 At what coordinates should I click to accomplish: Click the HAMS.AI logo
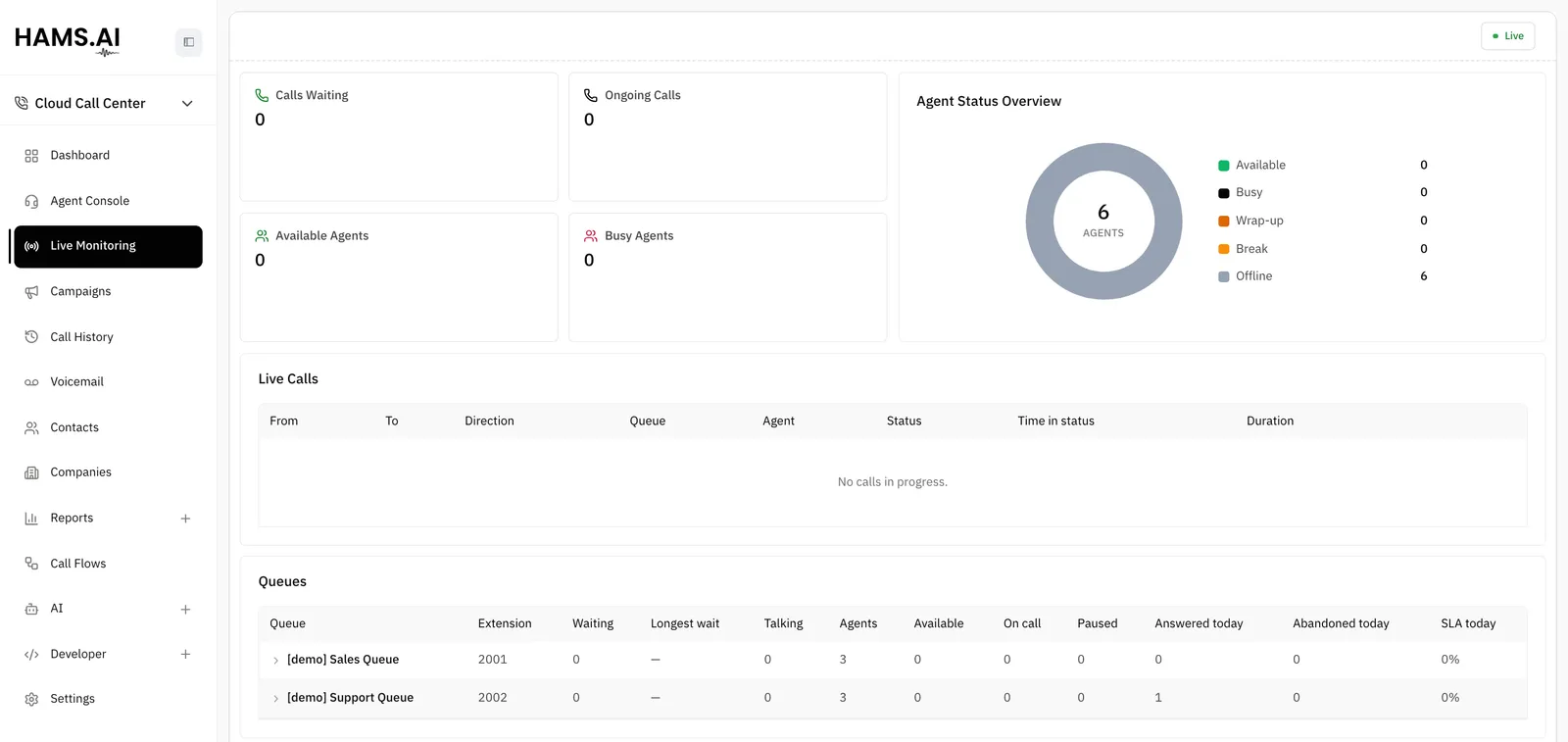[68, 40]
